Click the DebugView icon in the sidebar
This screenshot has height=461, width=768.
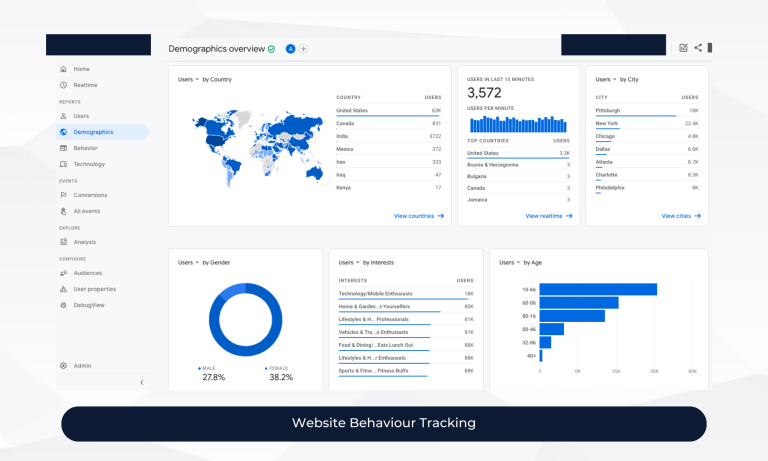click(64, 304)
